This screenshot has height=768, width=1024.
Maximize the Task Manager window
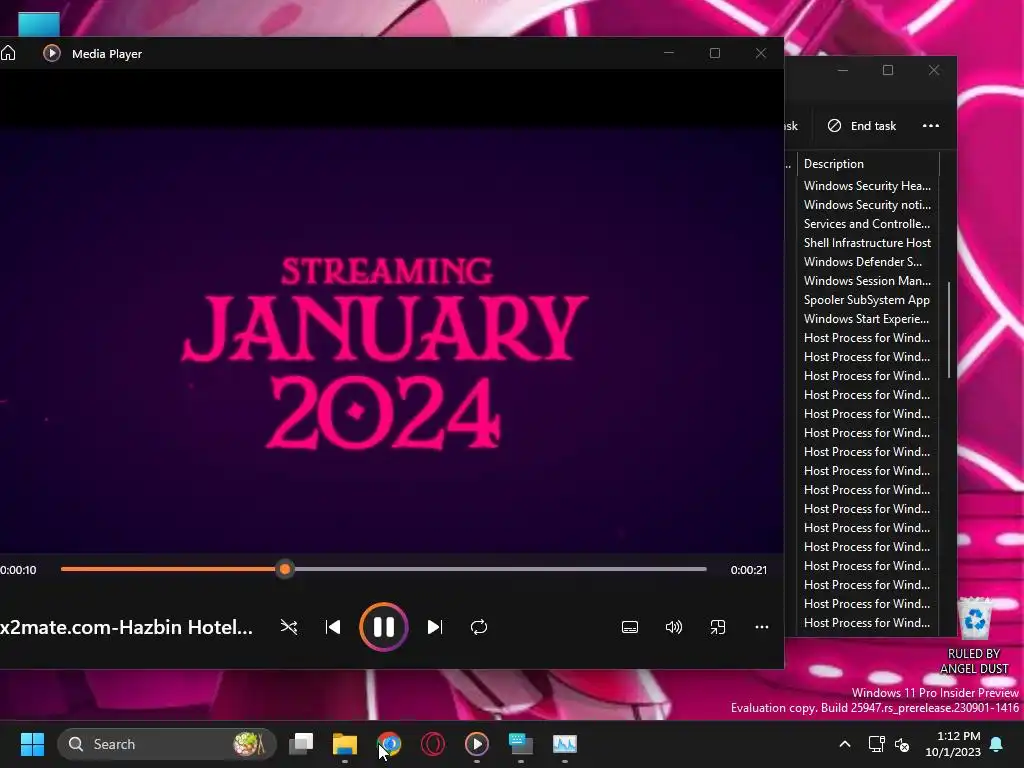pyautogui.click(x=888, y=70)
